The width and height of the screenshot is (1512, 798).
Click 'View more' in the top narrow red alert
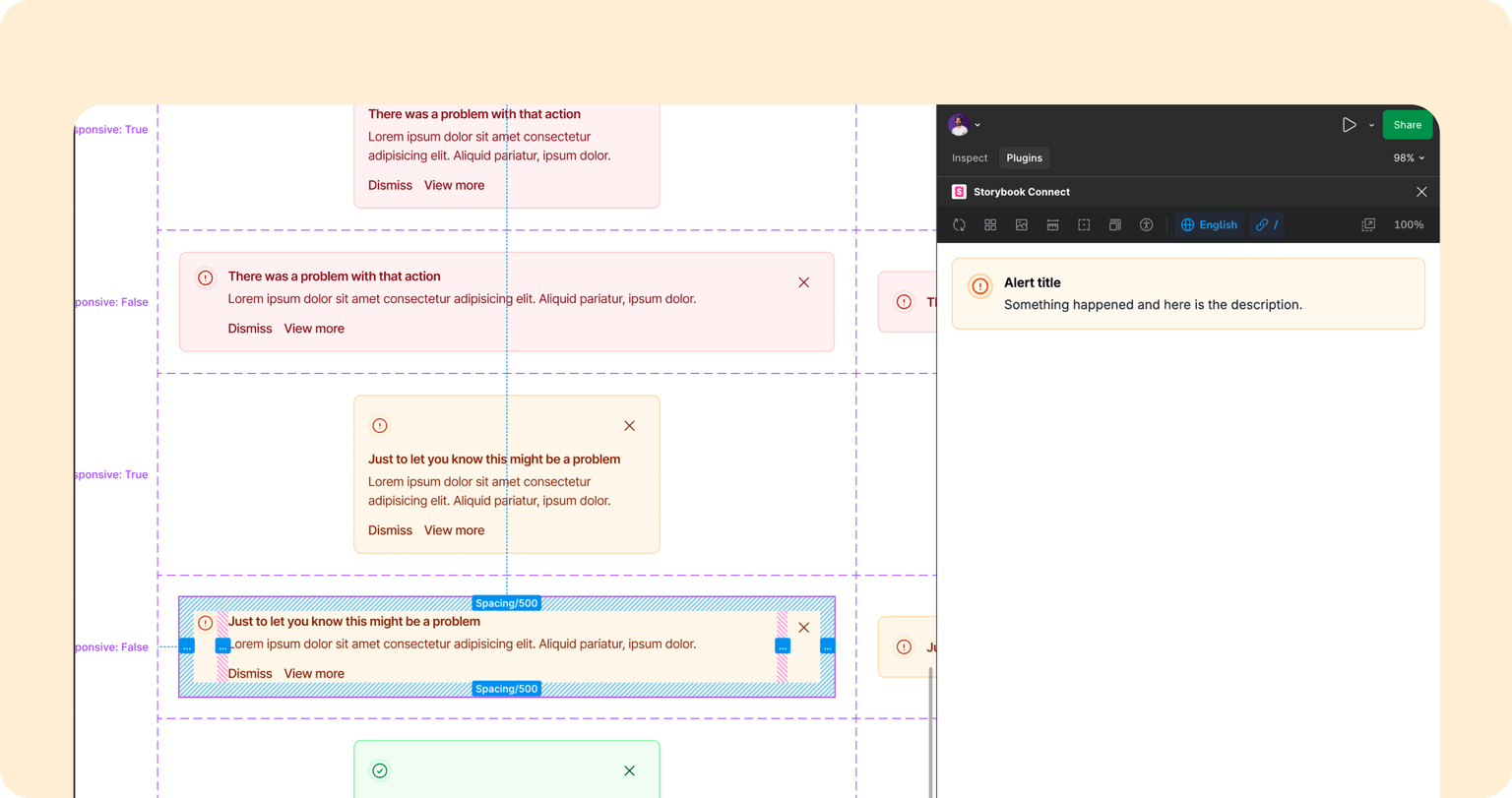454,185
